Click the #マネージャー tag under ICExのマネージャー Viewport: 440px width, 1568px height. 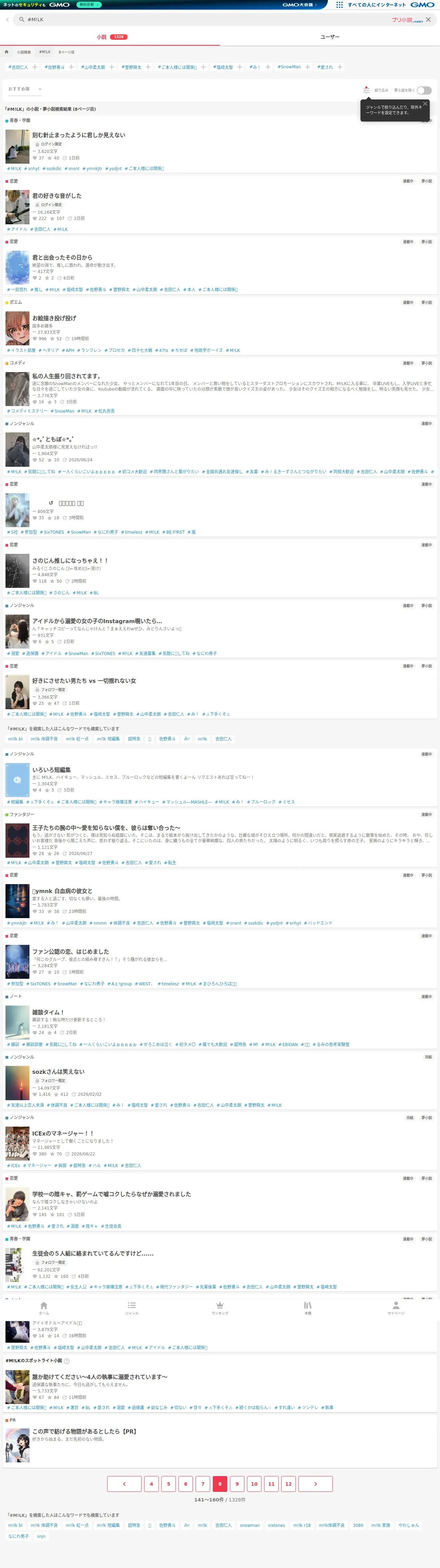click(37, 1166)
